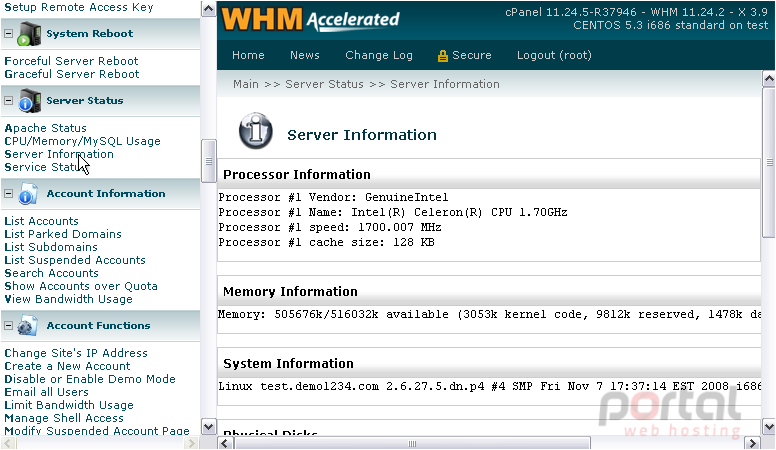Viewport: 776px width, 450px height.
Task: Click the System Information heading
Action: click(289, 364)
